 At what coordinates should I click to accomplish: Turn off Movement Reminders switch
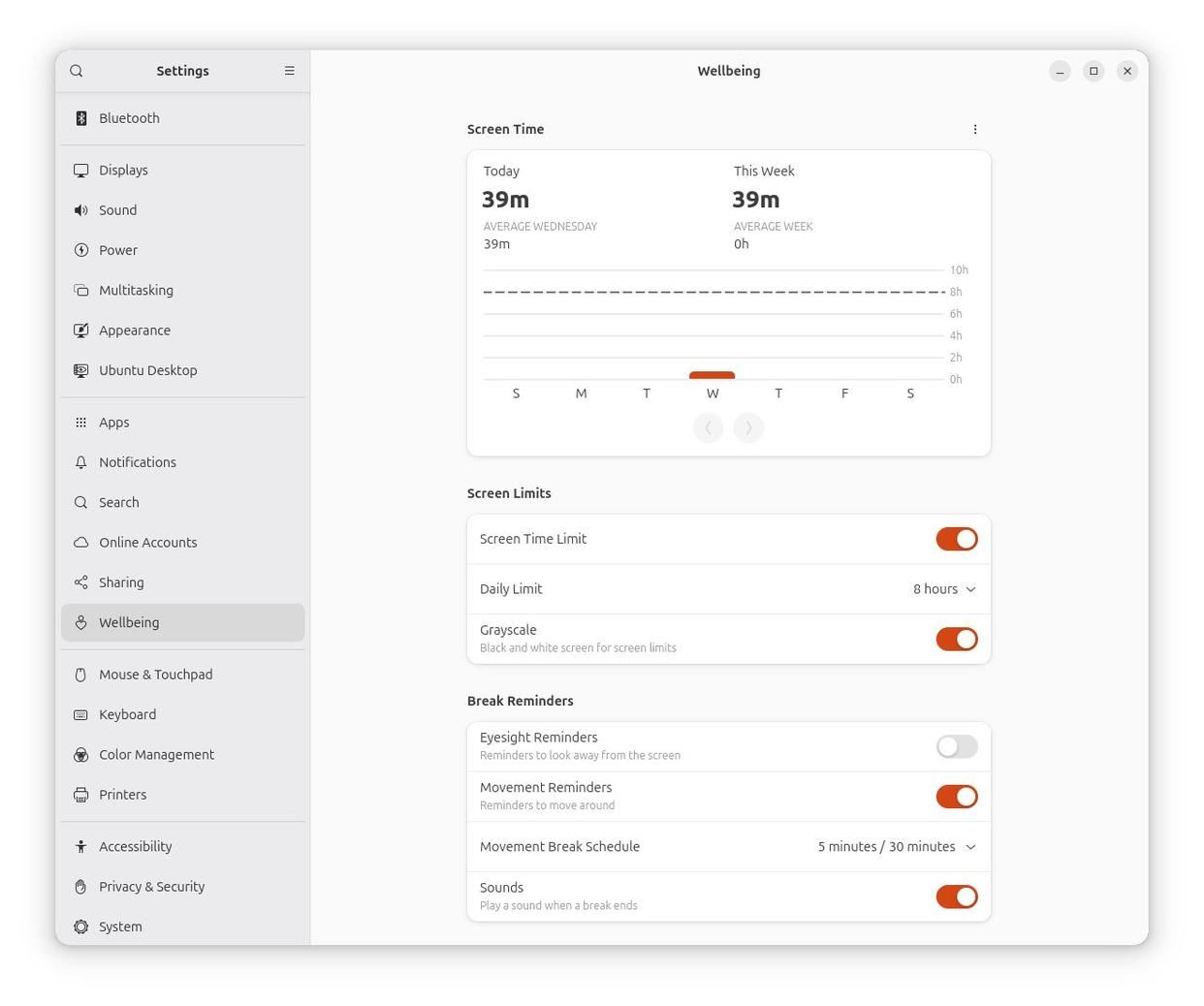957,797
